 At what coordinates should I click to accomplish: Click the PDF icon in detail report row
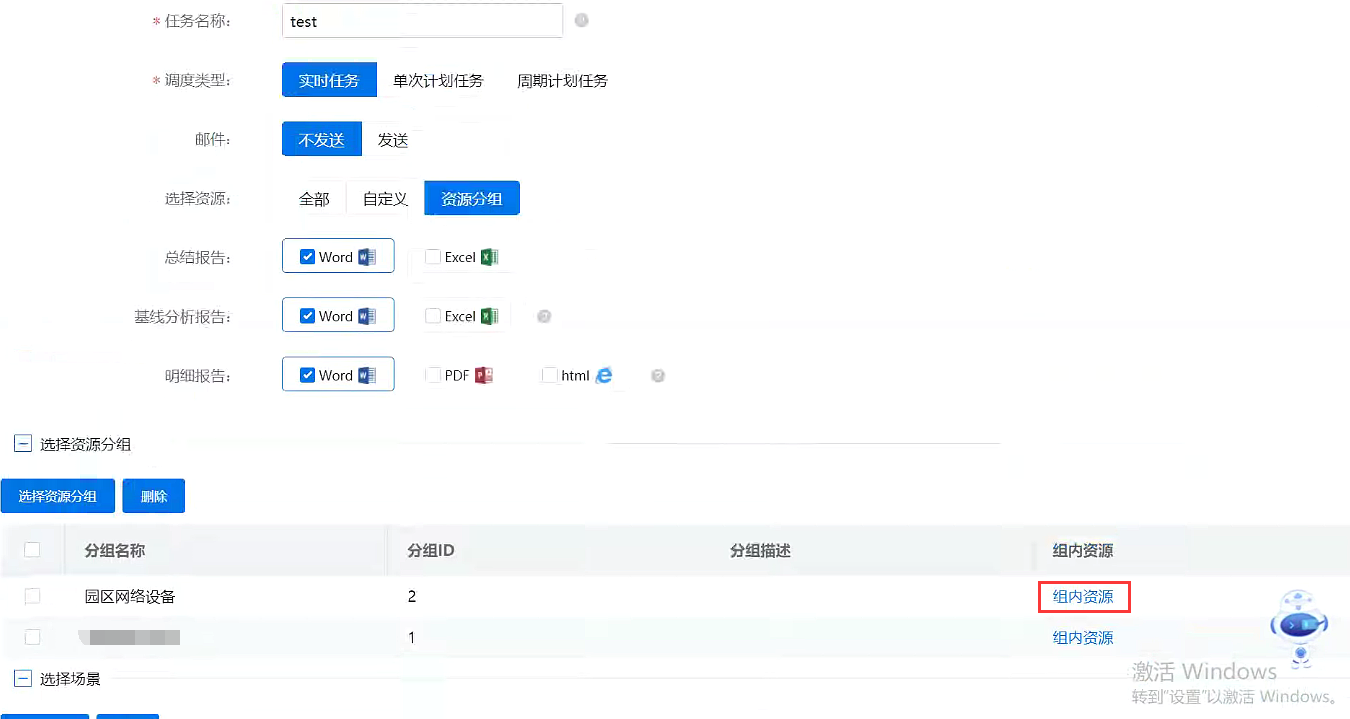click(484, 375)
